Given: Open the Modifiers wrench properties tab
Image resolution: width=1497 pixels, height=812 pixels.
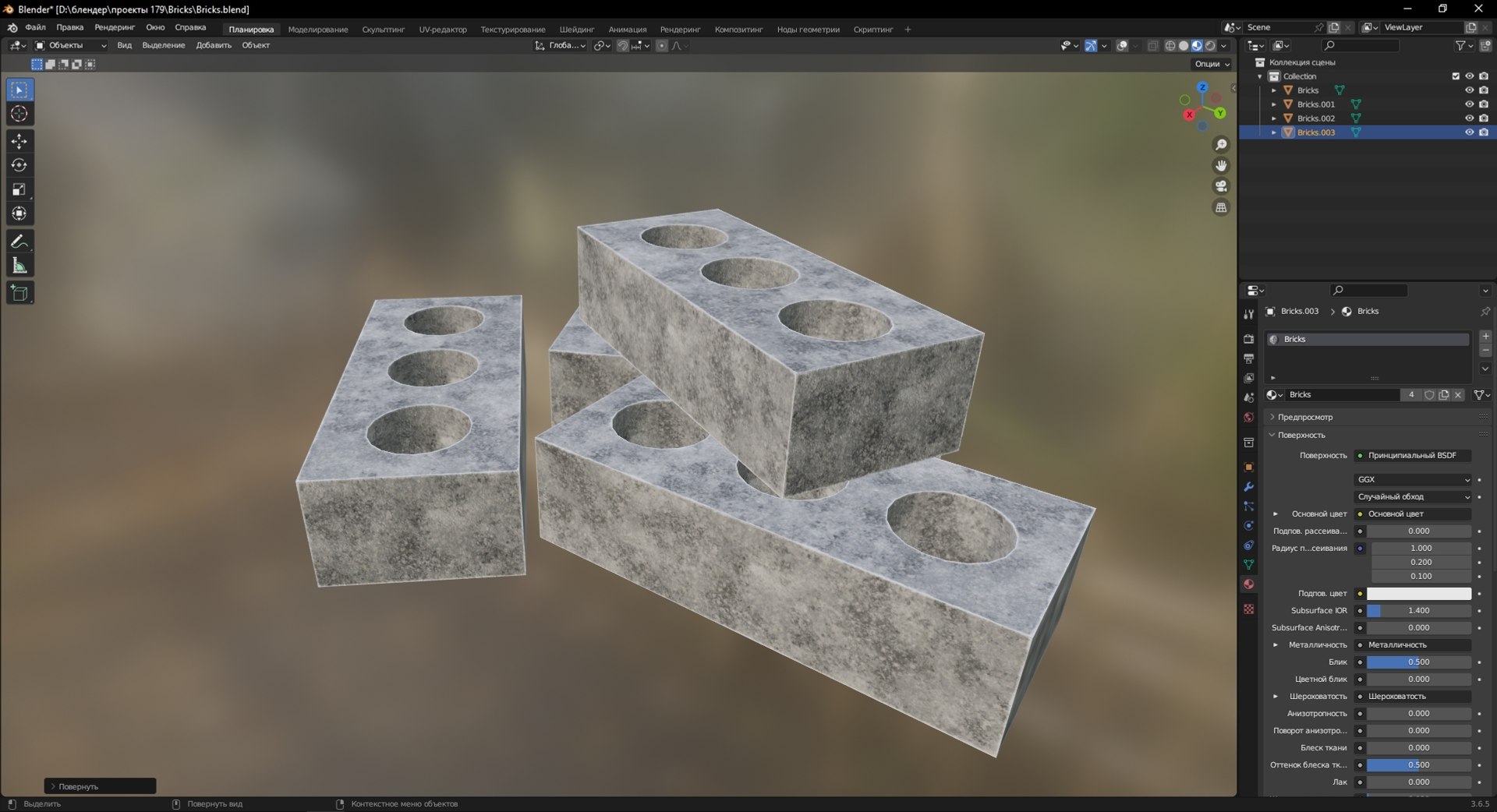Looking at the screenshot, I should pos(1248,486).
